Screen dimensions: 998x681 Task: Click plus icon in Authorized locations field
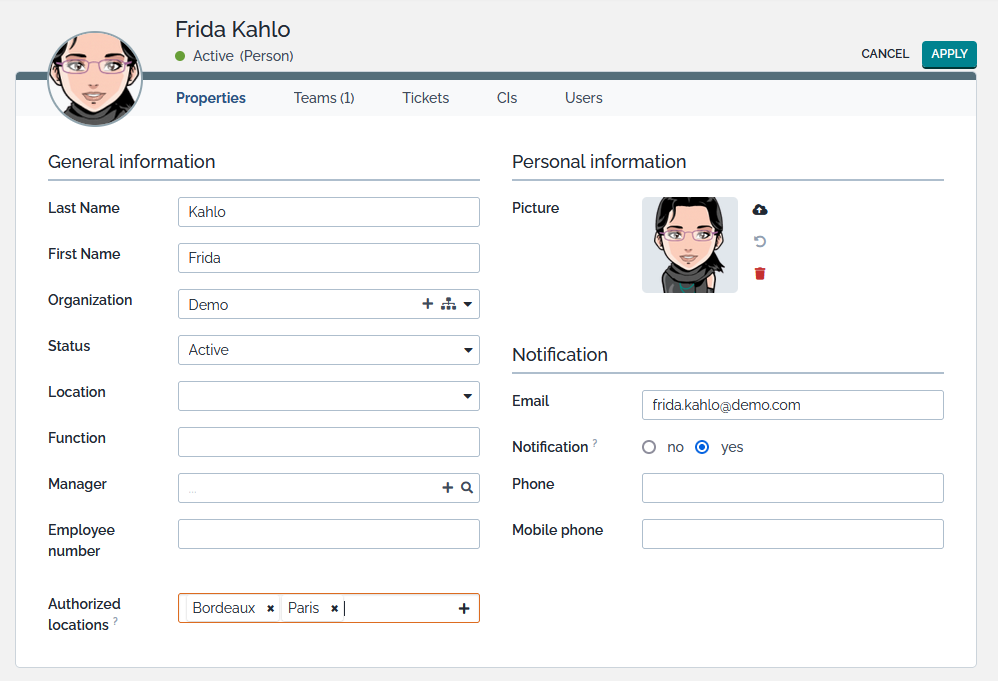pyautogui.click(x=464, y=608)
